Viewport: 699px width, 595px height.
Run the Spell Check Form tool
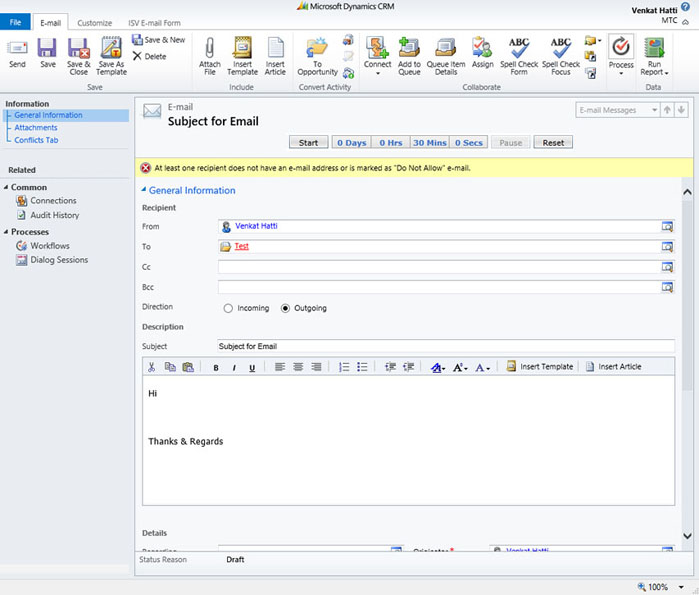(x=519, y=54)
